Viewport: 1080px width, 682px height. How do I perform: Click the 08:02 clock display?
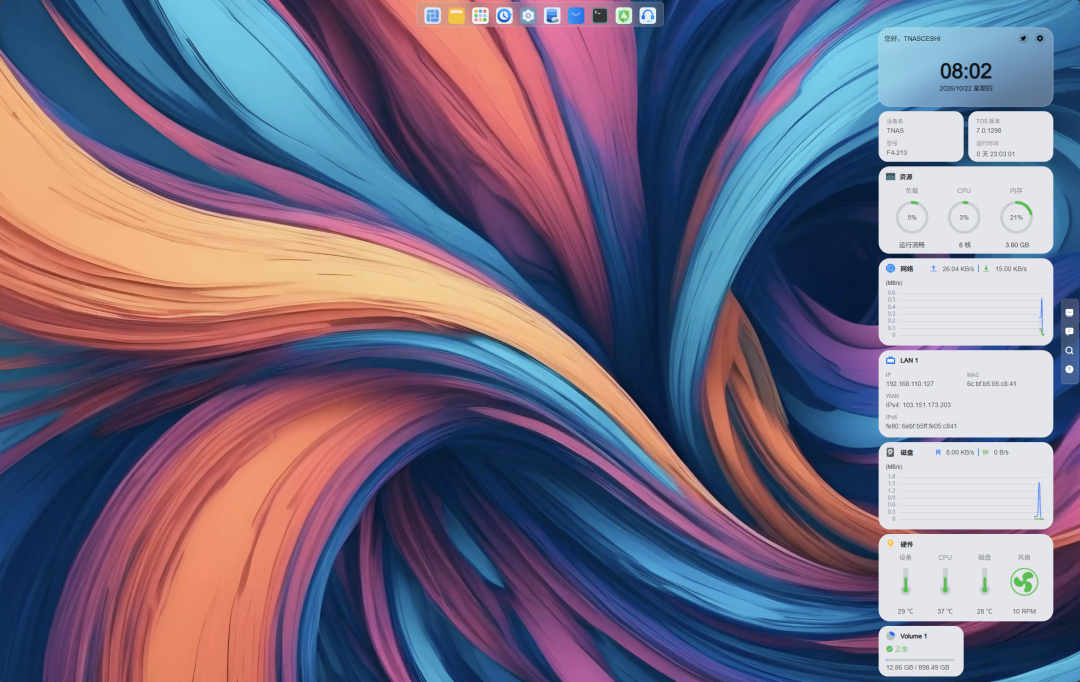tap(966, 71)
